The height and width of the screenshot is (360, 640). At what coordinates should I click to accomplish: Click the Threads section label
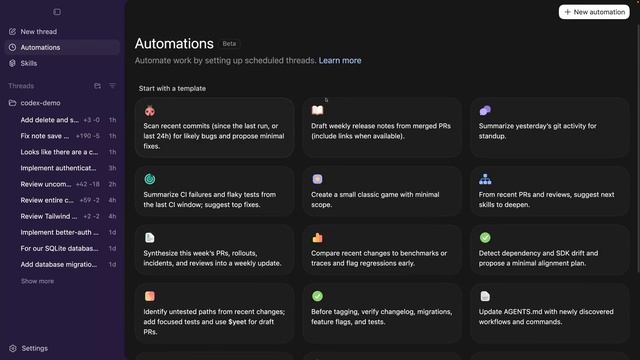(x=21, y=86)
